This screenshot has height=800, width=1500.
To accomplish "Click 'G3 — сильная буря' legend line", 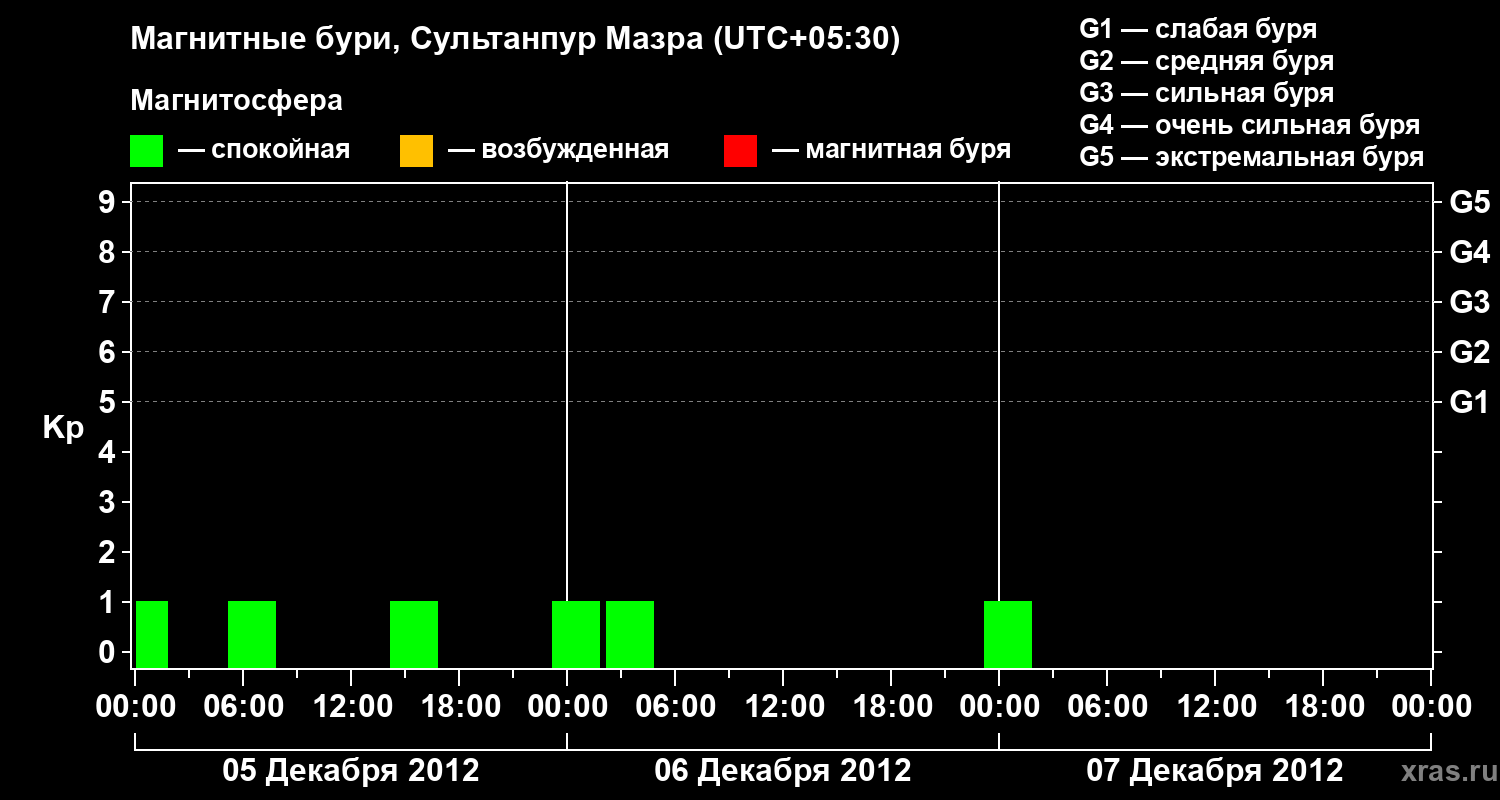I will 1206,94.
